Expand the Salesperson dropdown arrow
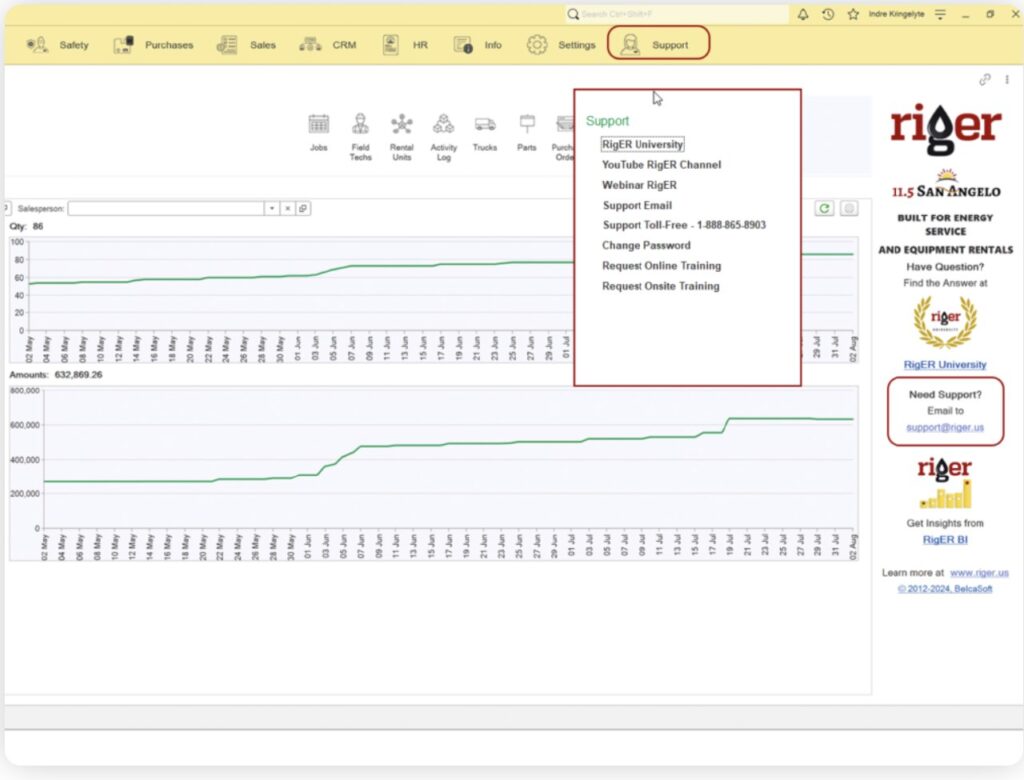 (x=271, y=208)
